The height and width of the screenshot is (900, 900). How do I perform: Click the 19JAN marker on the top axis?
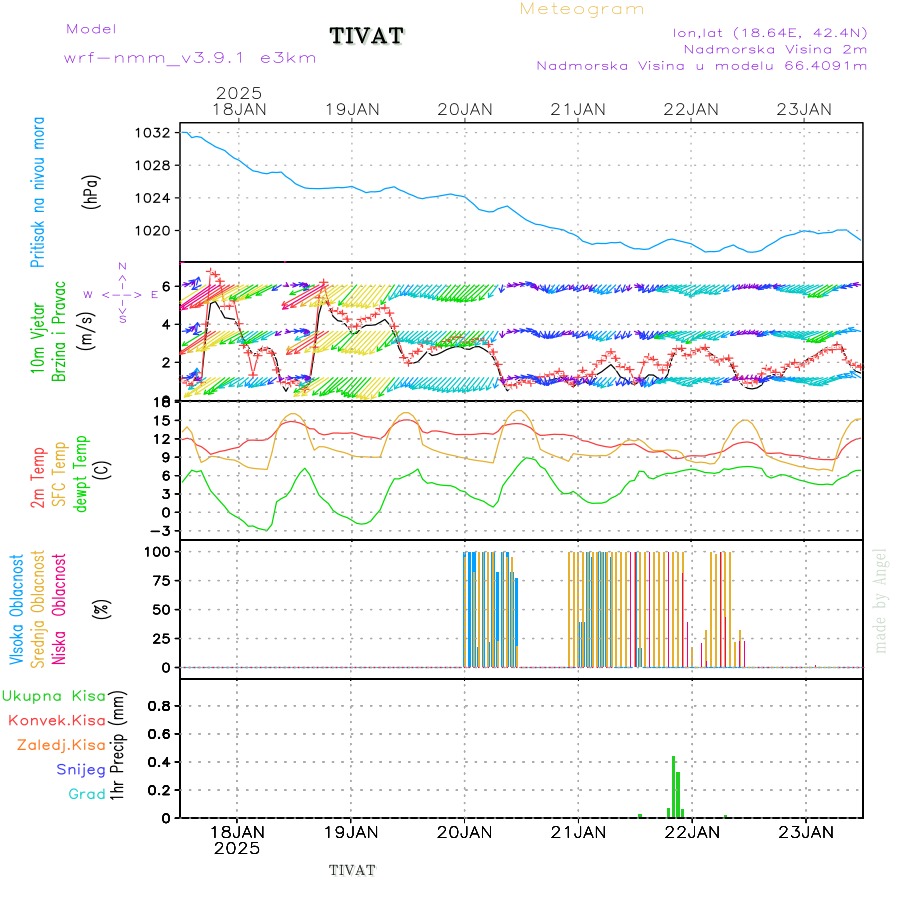[352, 109]
